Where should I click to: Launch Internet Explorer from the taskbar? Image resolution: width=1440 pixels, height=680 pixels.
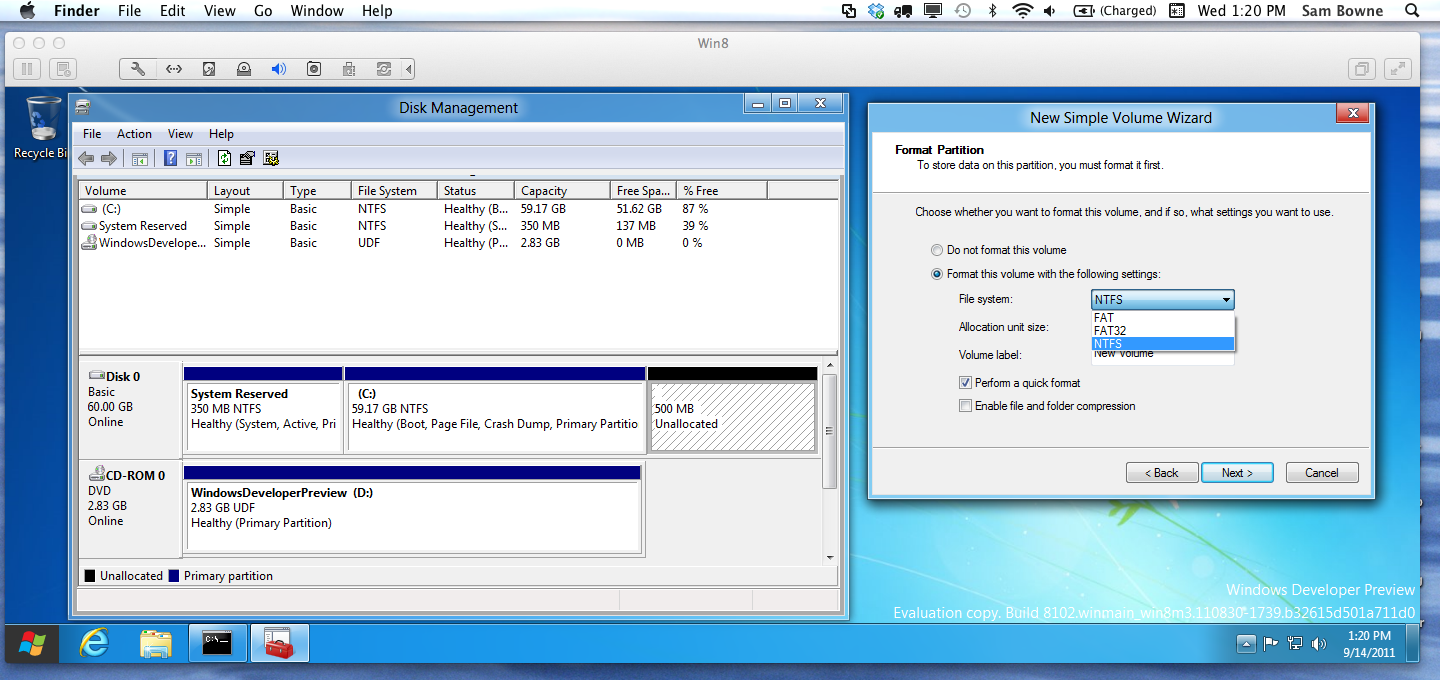click(x=94, y=643)
